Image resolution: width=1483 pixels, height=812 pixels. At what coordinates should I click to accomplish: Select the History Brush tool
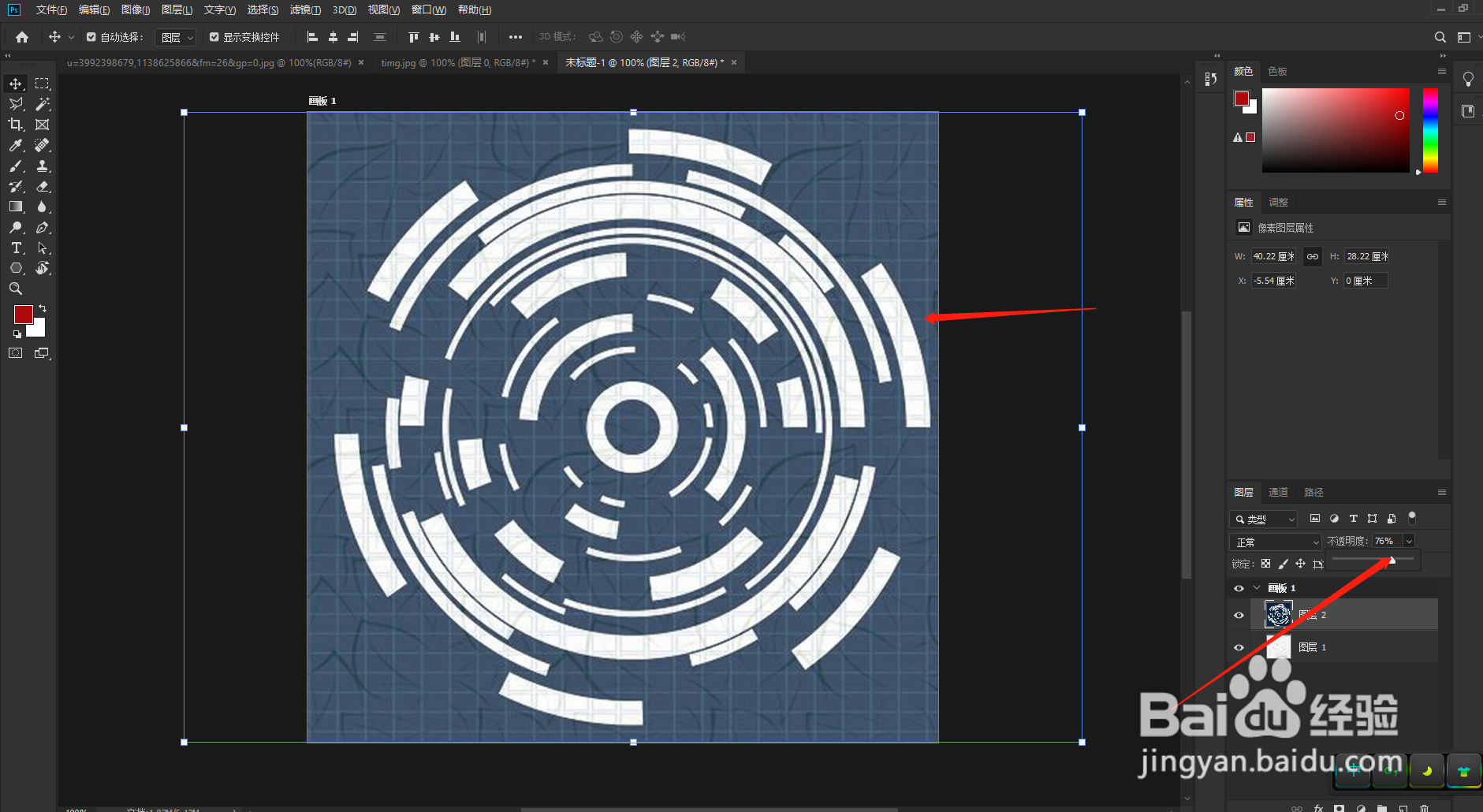pyautogui.click(x=16, y=186)
